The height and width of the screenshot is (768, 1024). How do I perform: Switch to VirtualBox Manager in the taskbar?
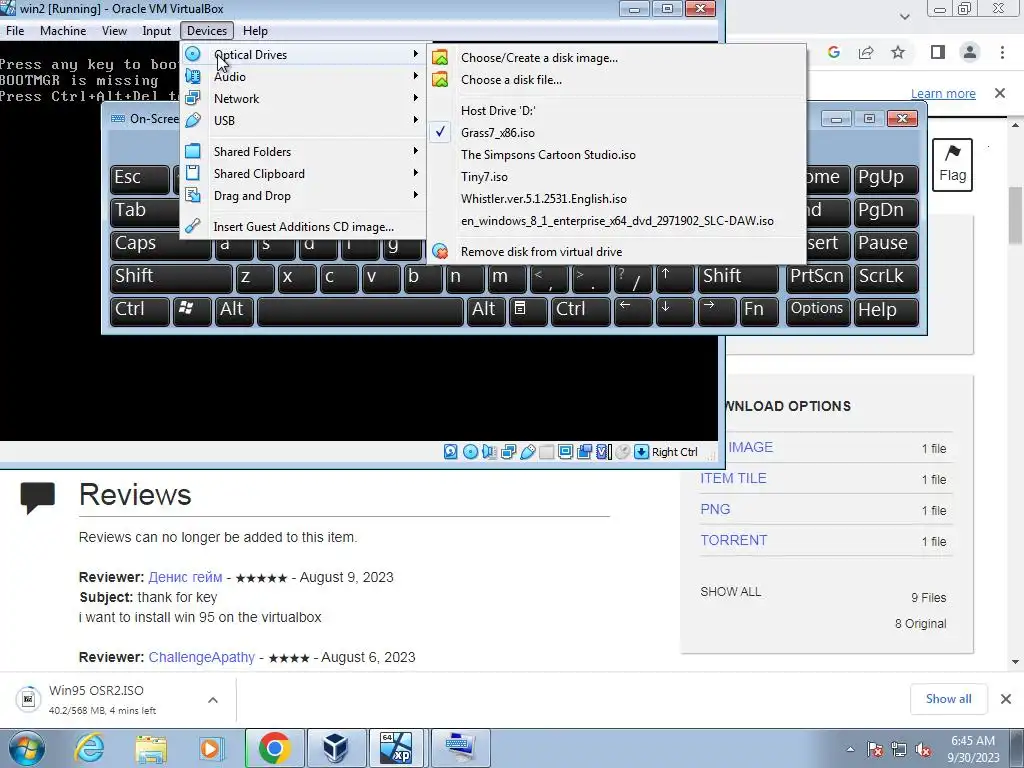(x=336, y=748)
